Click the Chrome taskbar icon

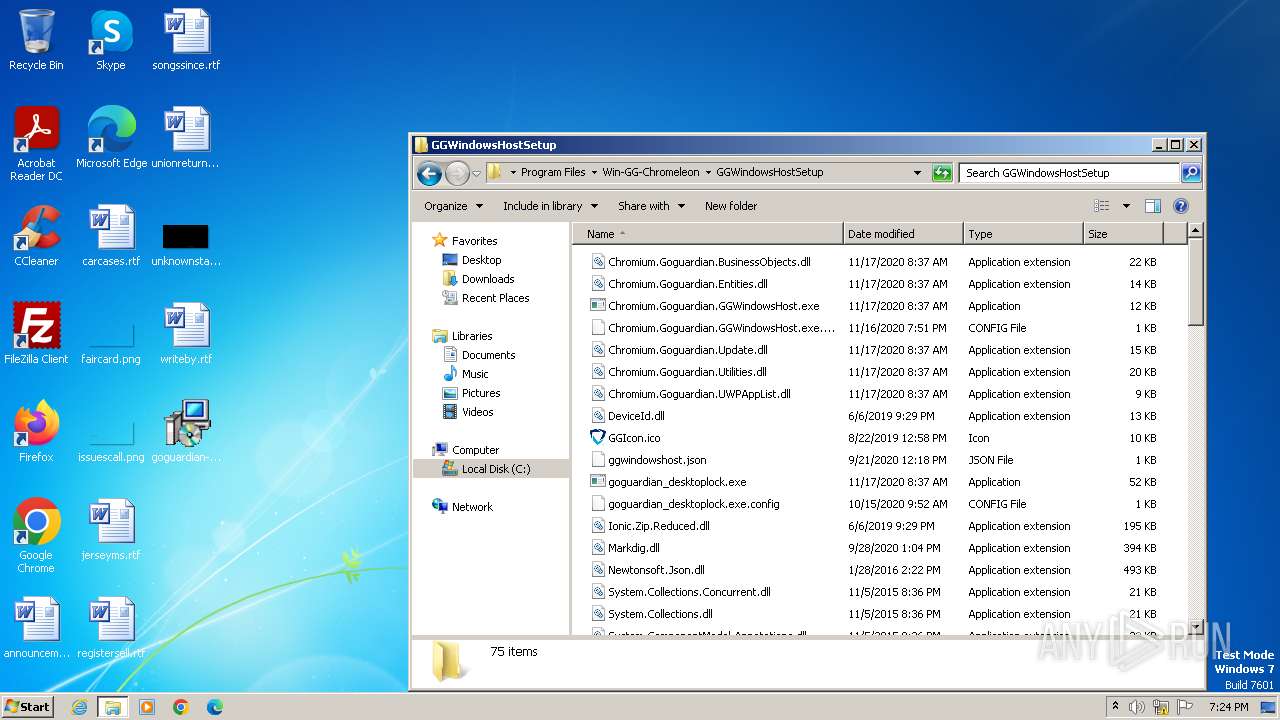(181, 707)
